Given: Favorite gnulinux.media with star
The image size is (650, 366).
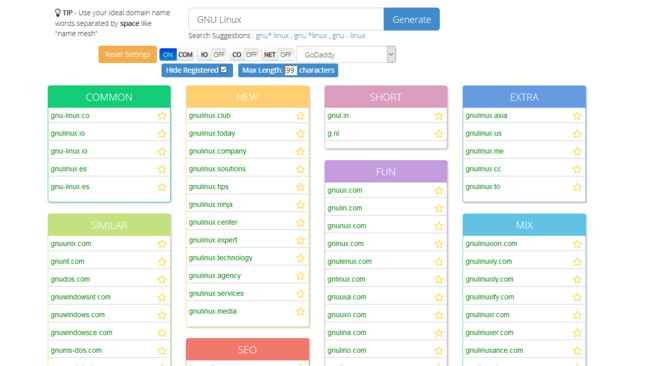Looking at the screenshot, I should click(x=301, y=312).
